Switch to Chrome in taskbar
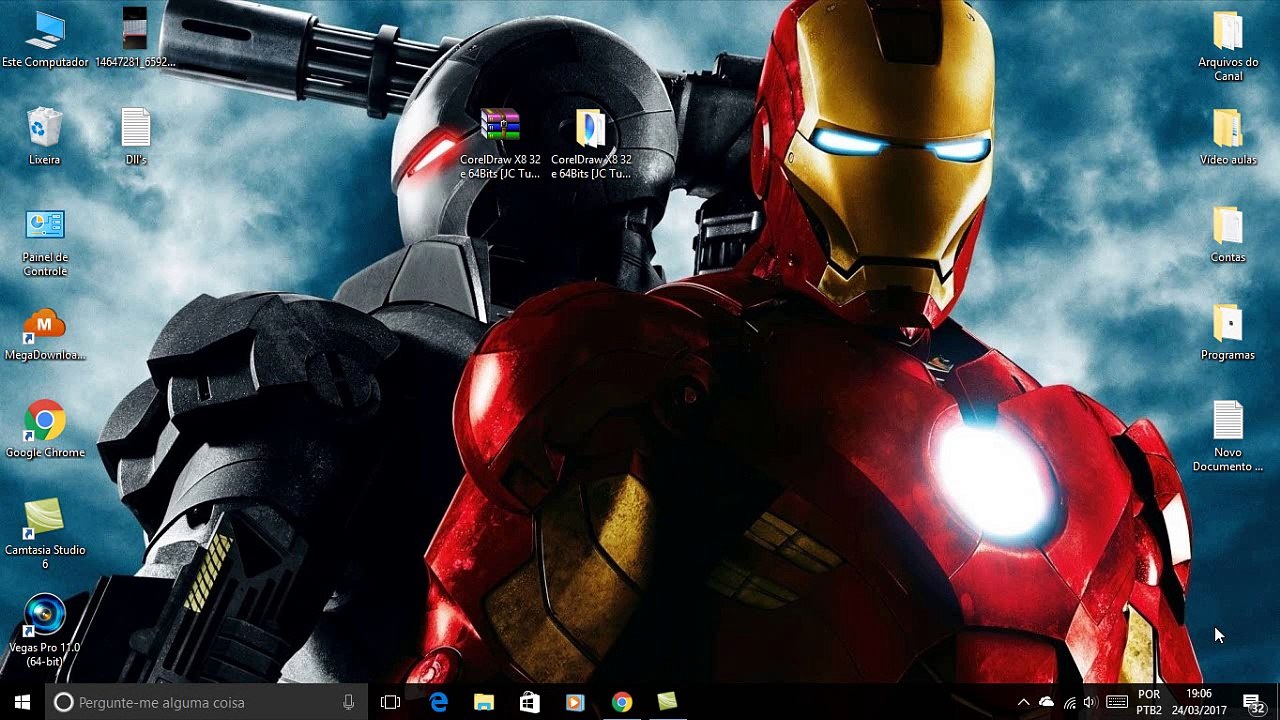Viewport: 1280px width, 720px height. 622,702
